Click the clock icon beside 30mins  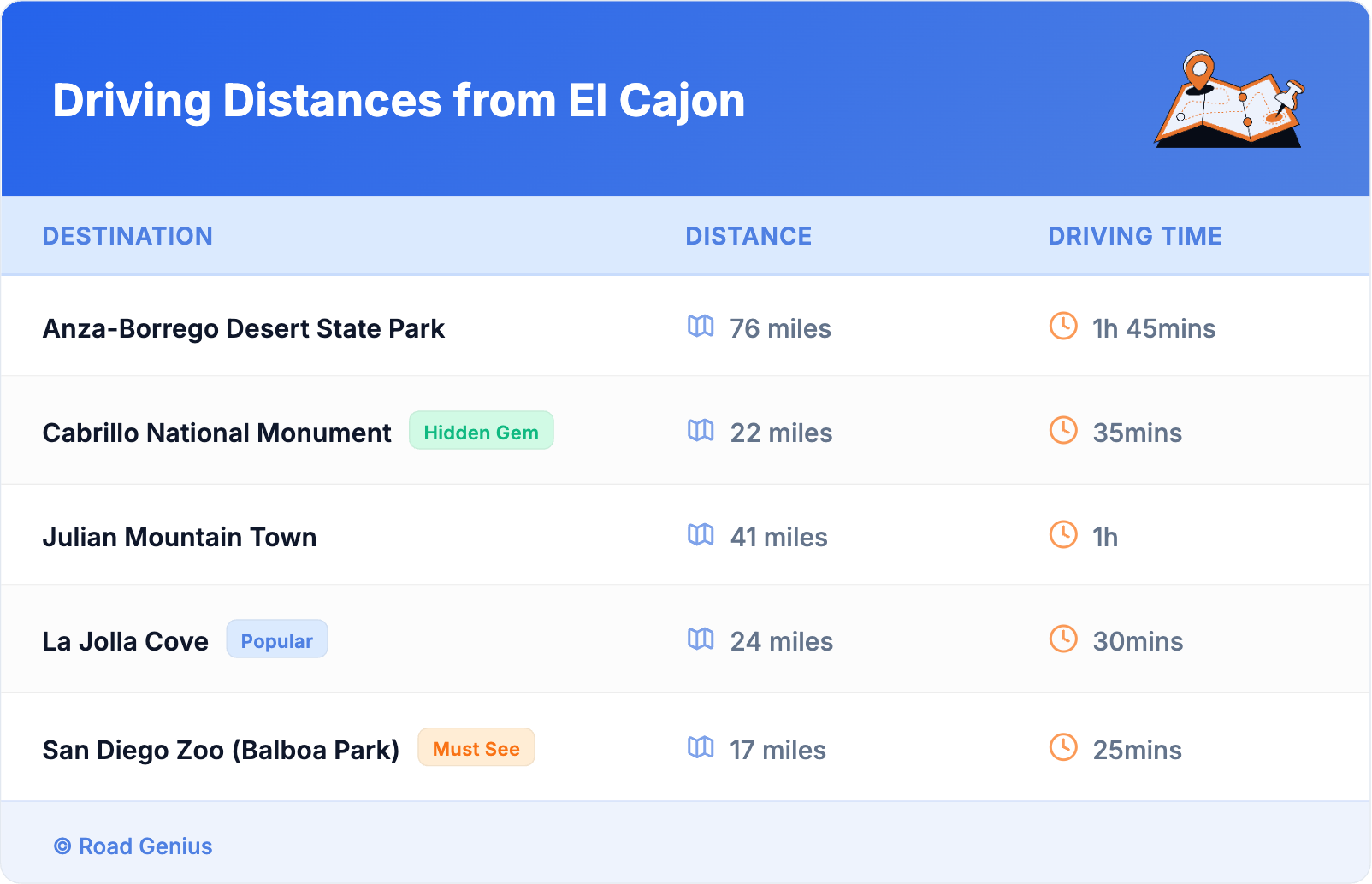point(1063,639)
